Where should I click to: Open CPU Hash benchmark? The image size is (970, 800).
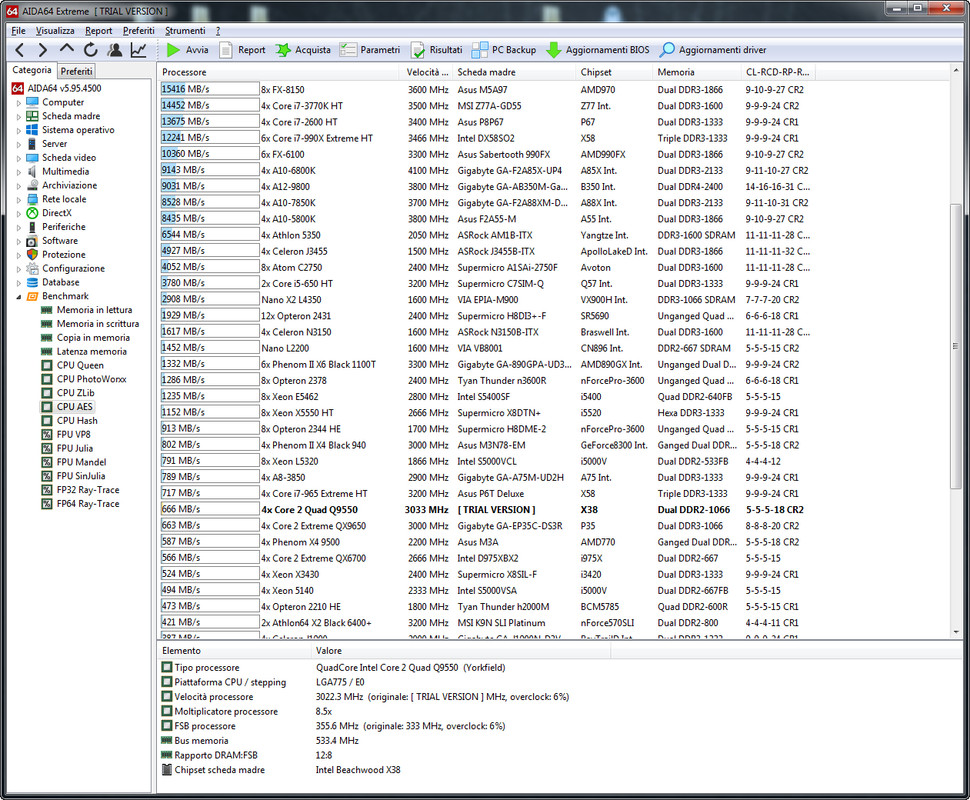[x=77, y=421]
